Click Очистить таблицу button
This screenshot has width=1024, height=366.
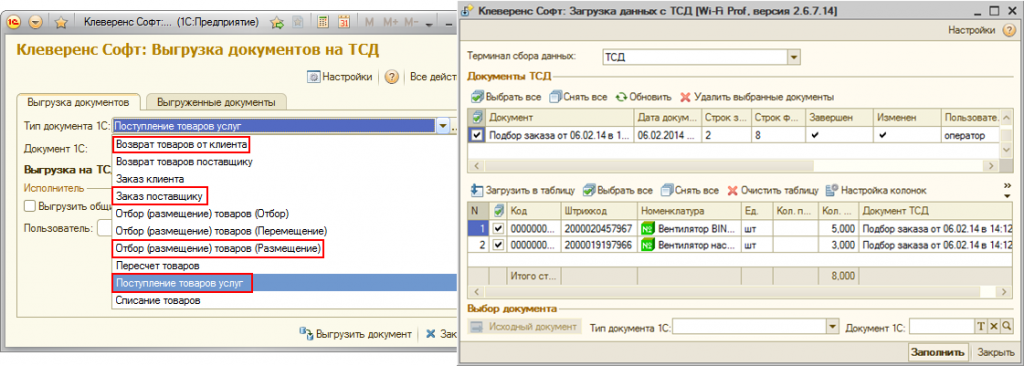(773, 191)
